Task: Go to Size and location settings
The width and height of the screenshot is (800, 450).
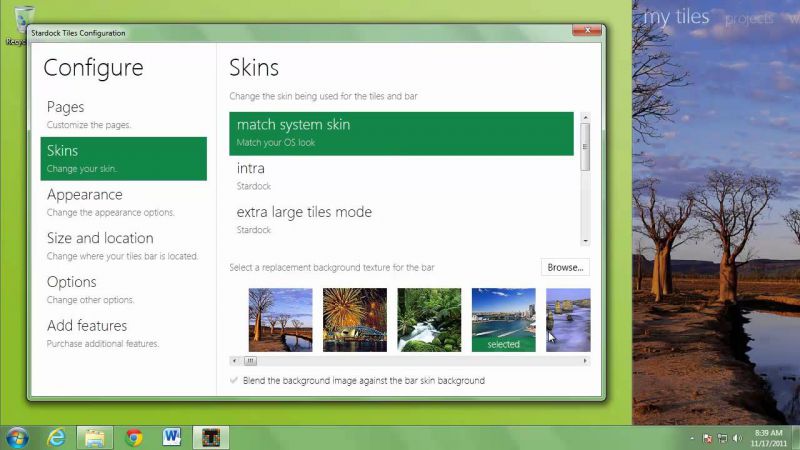Action: pos(123,246)
